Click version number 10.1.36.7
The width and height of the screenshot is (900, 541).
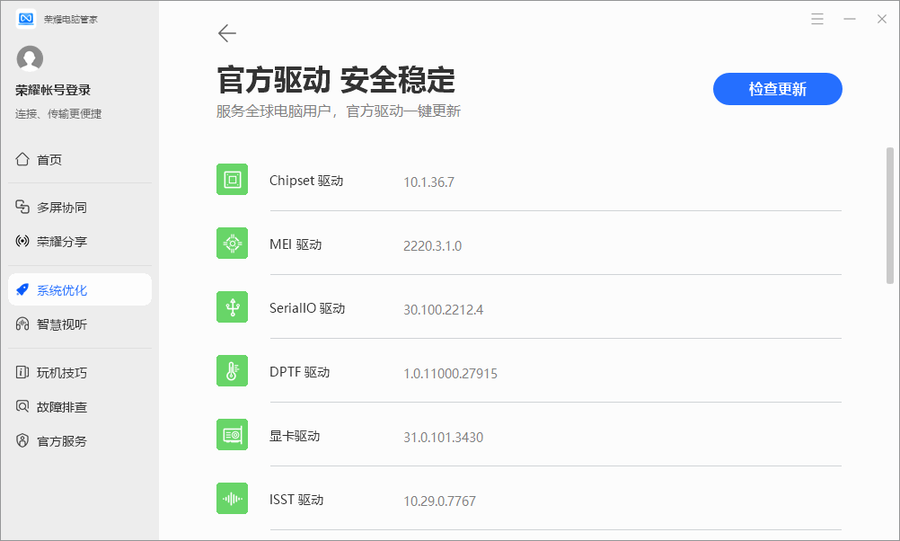pyautogui.click(x=429, y=182)
